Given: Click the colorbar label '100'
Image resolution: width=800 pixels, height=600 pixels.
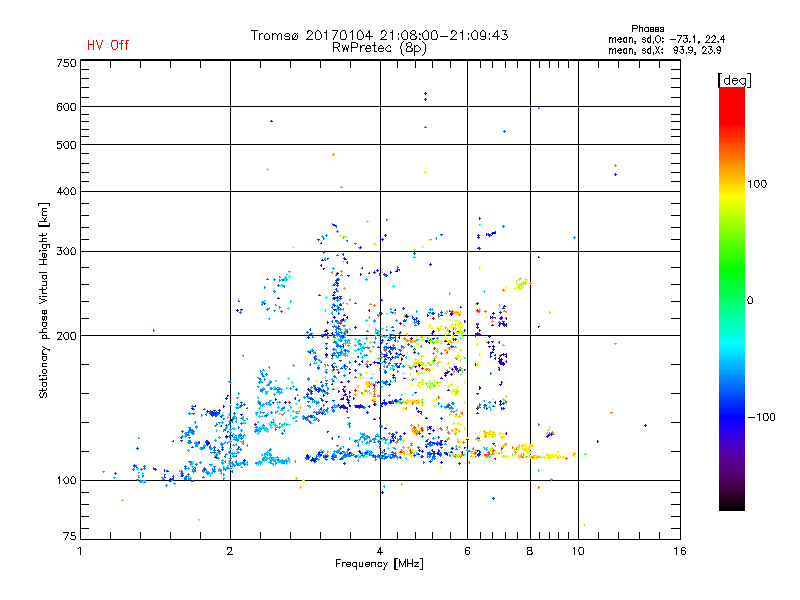Looking at the screenshot, I should point(757,184).
